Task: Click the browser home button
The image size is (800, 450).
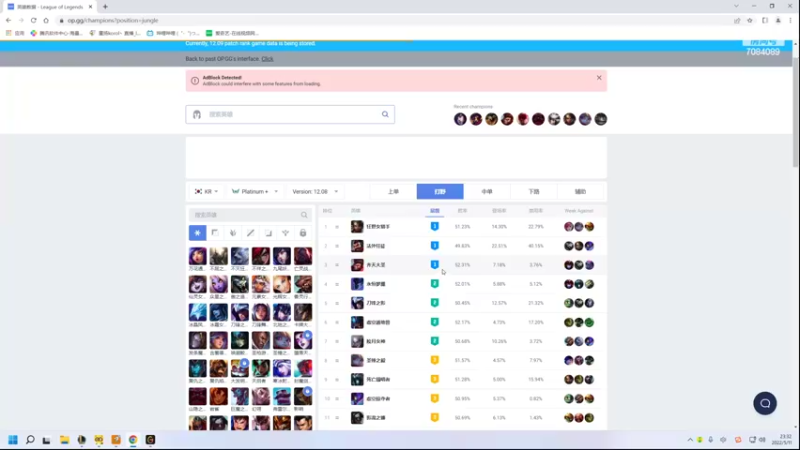Action: pyautogui.click(x=46, y=20)
